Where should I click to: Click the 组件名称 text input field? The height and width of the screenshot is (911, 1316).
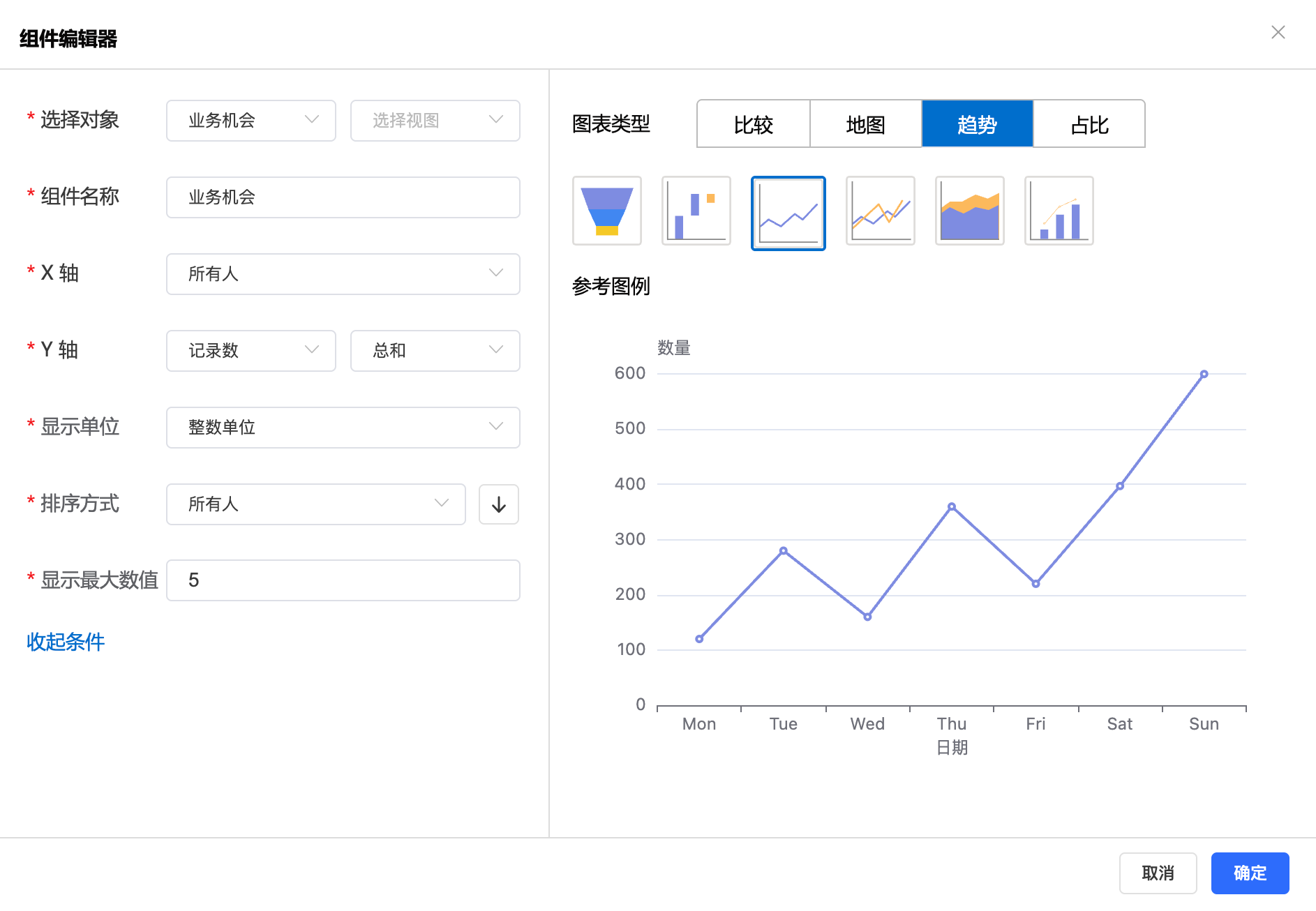tap(343, 197)
